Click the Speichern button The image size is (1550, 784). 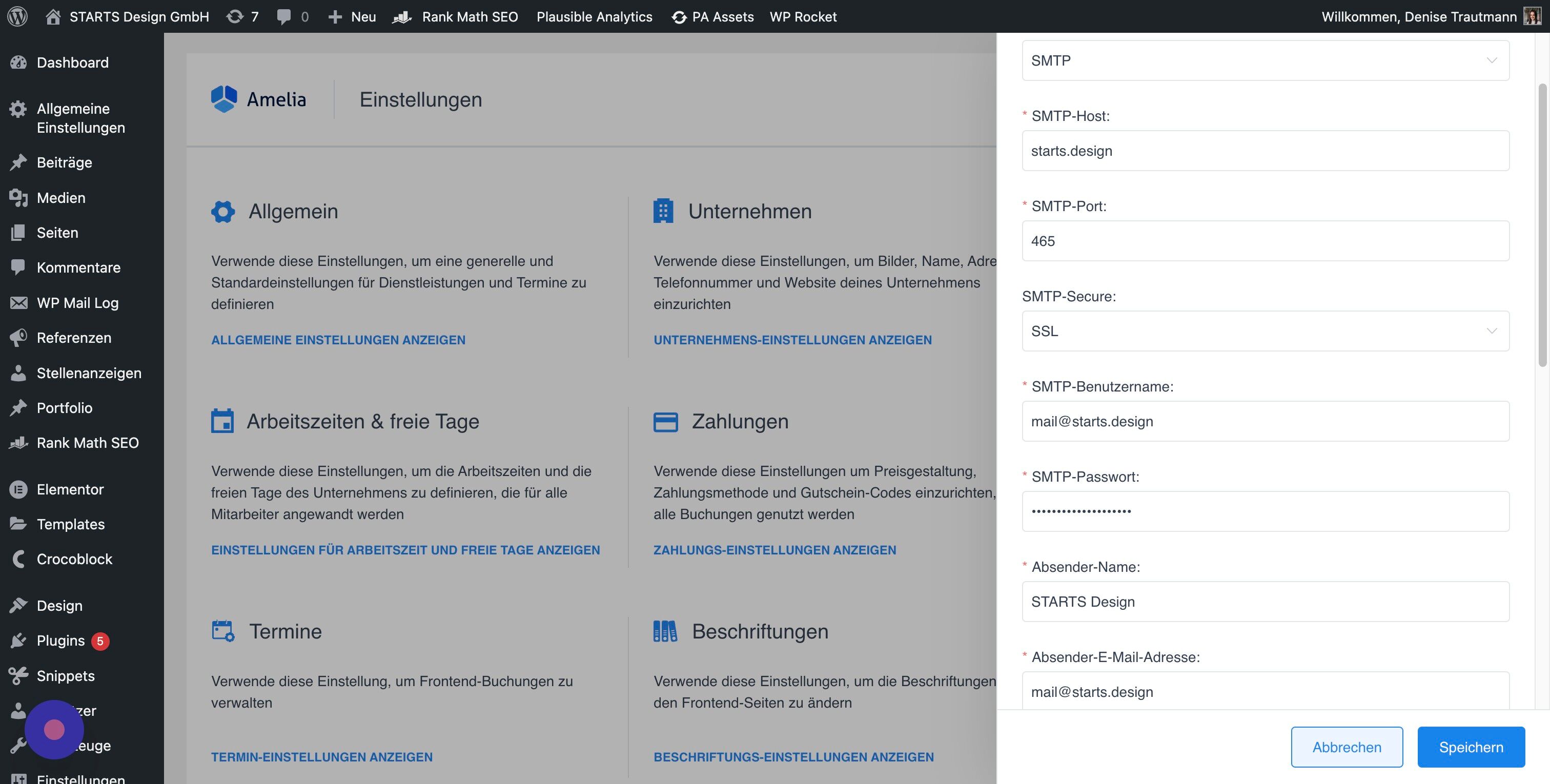click(x=1471, y=747)
